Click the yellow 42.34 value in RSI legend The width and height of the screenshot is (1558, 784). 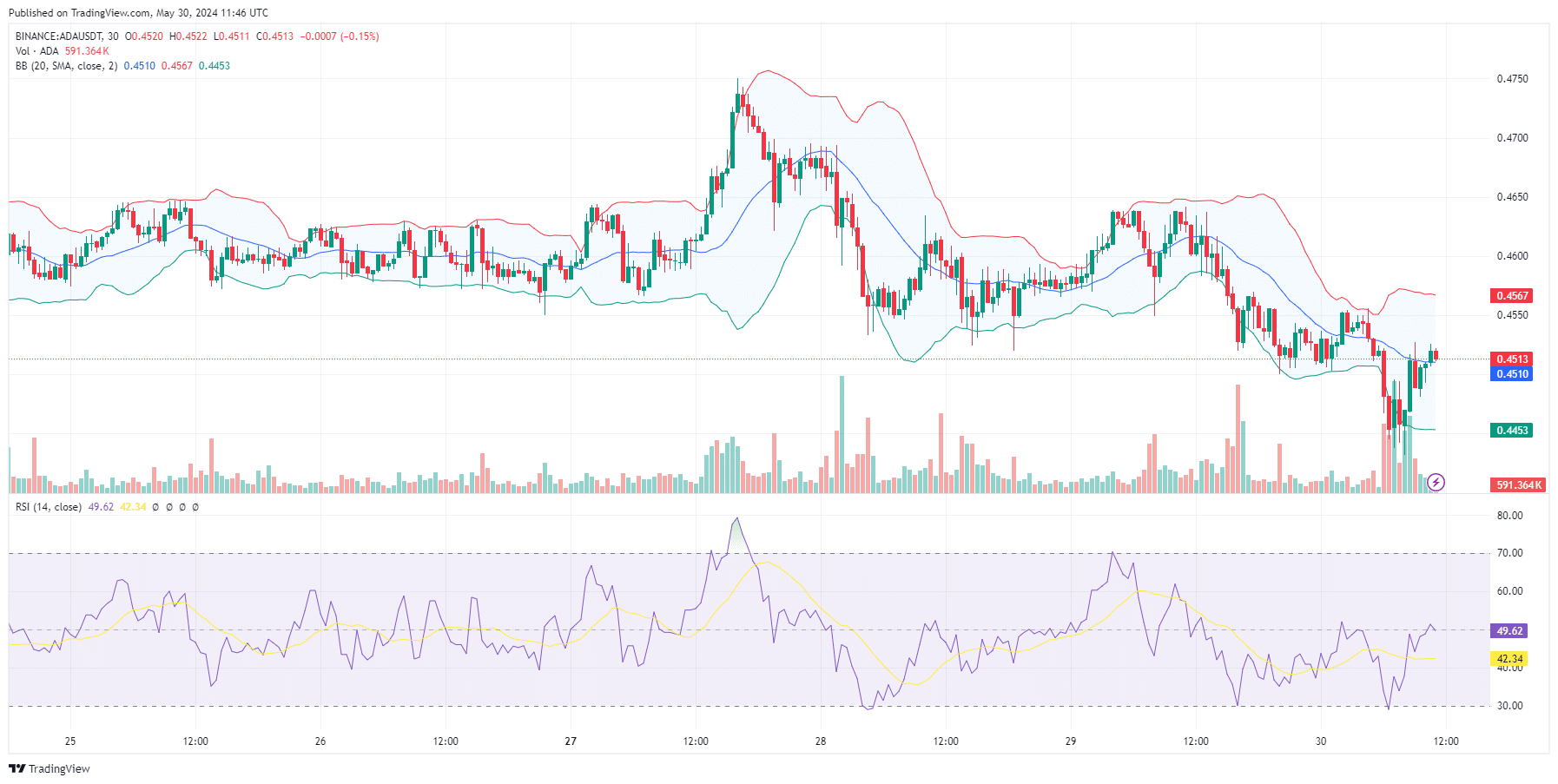133,507
